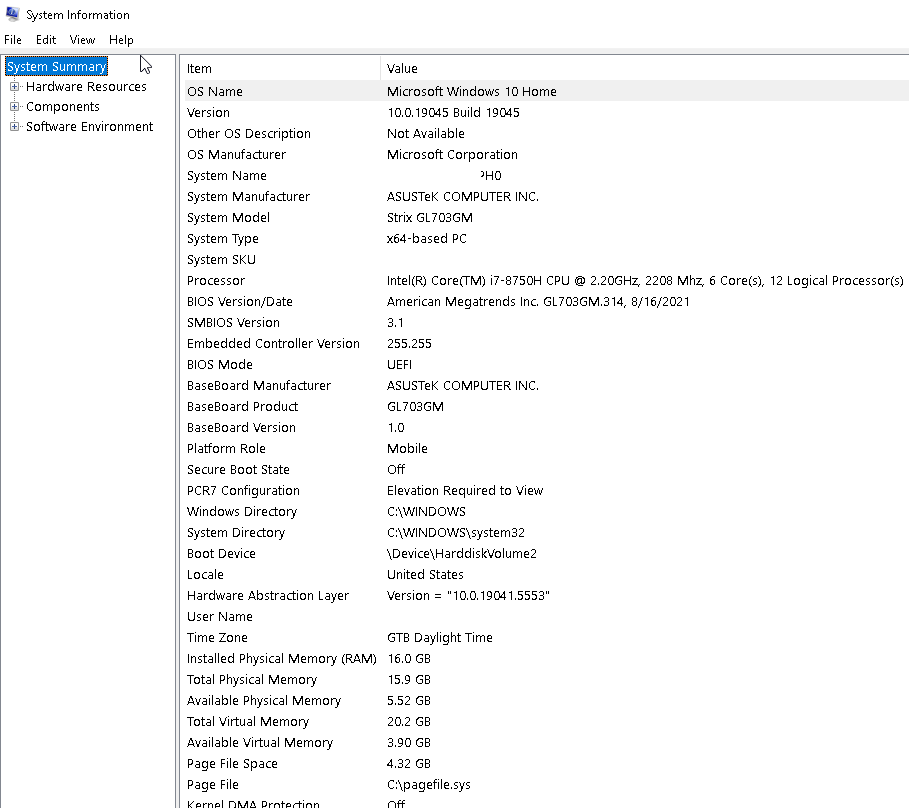This screenshot has width=909, height=808.
Task: Click the 4.32 GB page file value
Action: tap(409, 764)
